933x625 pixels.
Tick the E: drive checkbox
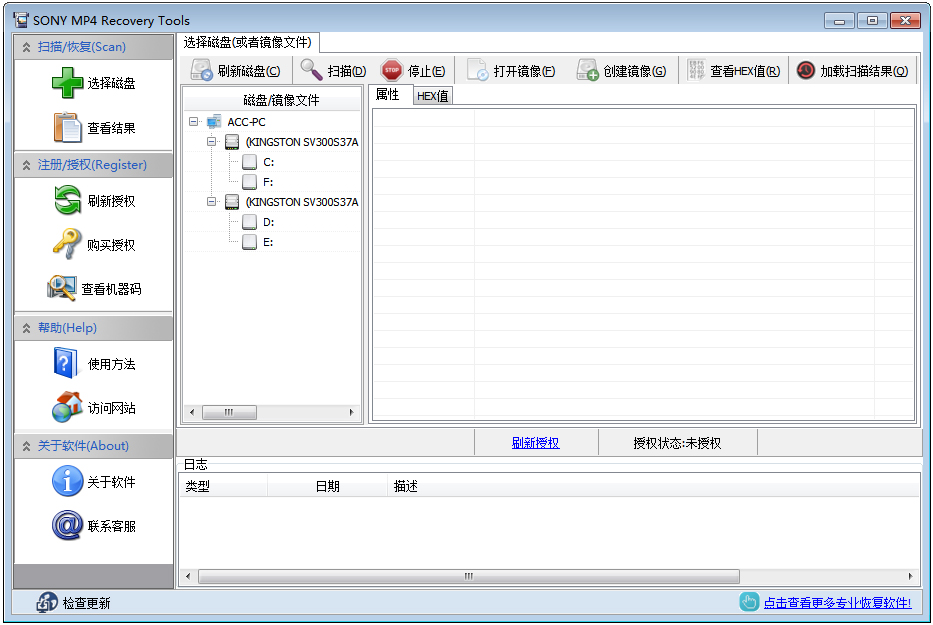[x=247, y=241]
